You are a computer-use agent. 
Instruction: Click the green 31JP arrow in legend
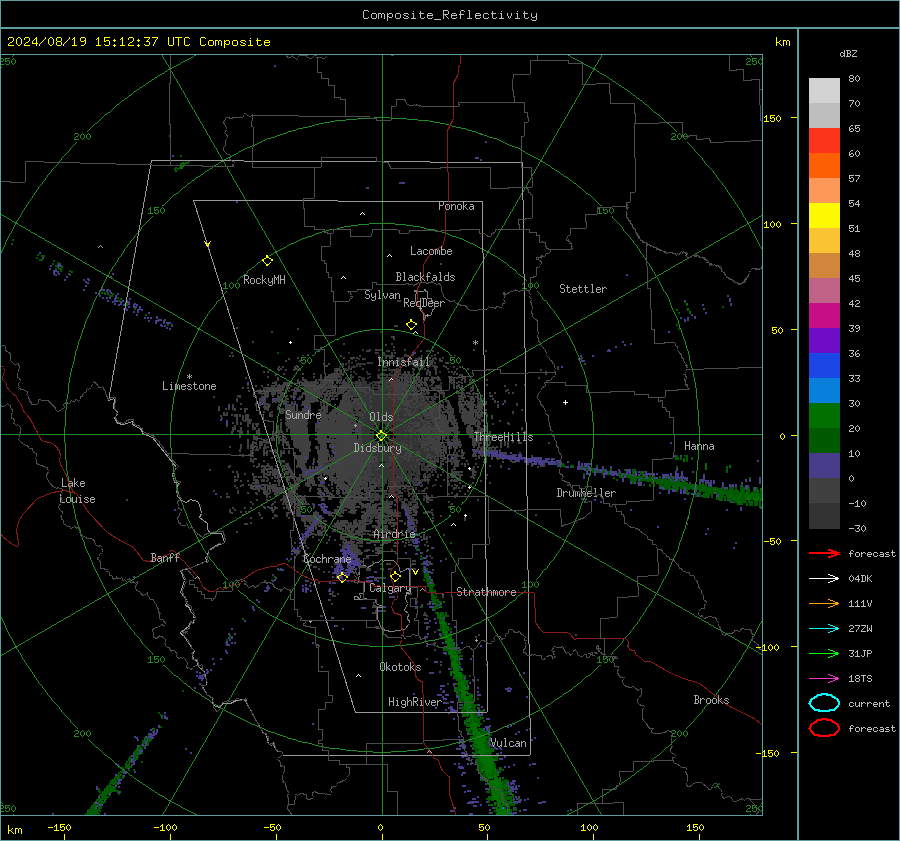(824, 653)
